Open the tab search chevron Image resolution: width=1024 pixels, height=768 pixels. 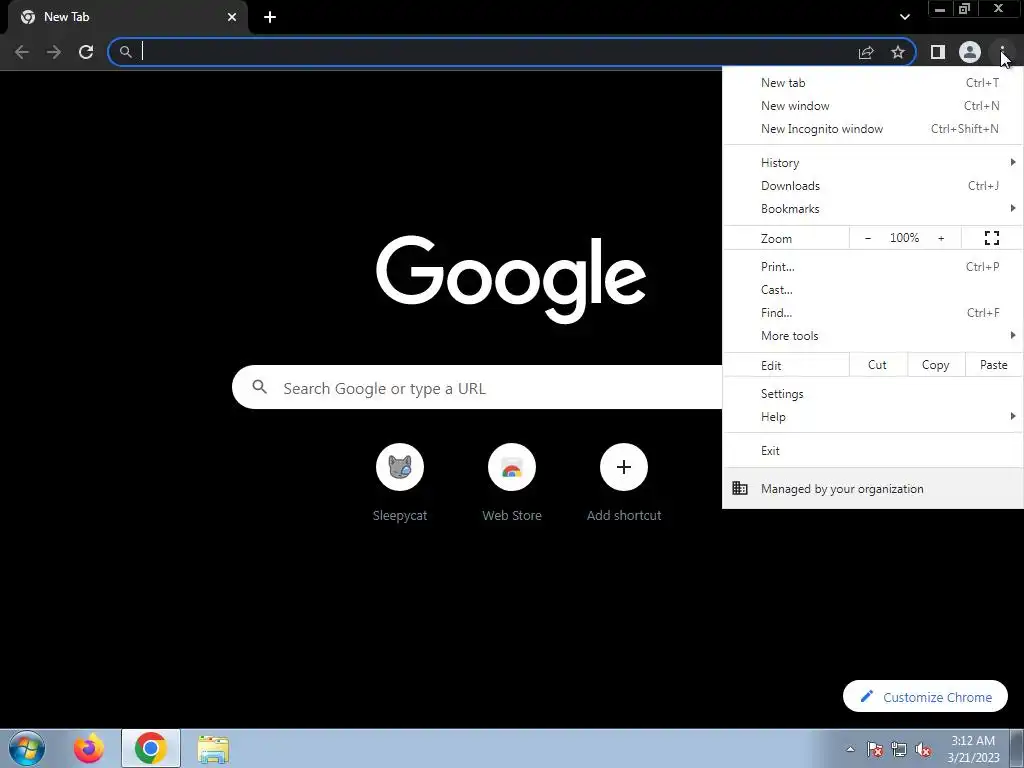[904, 17]
